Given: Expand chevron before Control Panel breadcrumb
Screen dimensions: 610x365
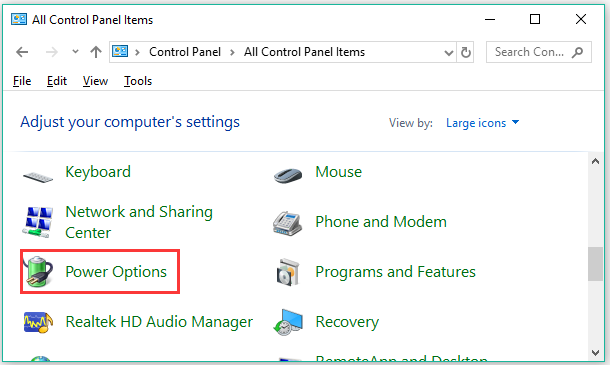Looking at the screenshot, I should [137, 52].
